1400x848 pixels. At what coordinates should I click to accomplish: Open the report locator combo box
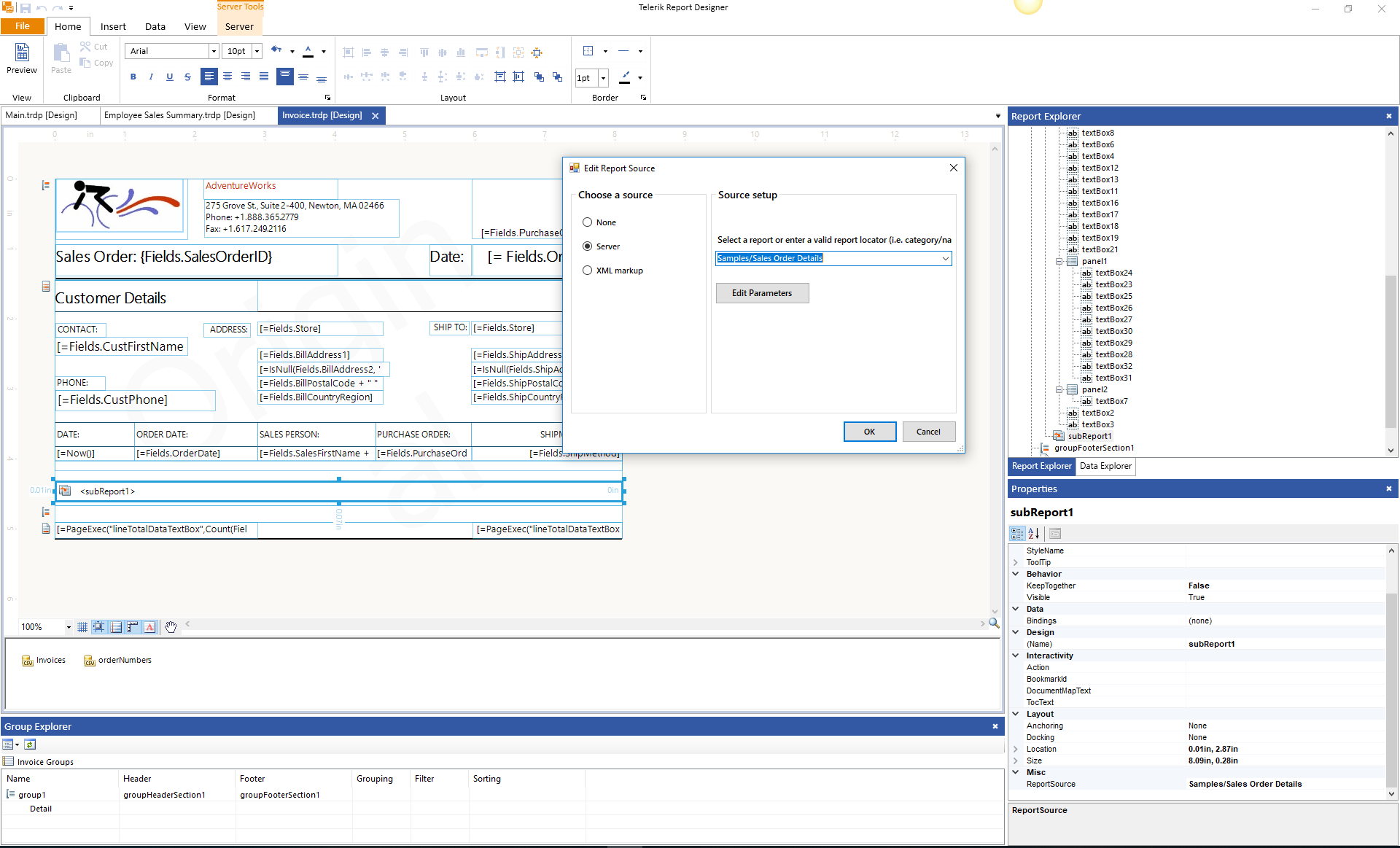(x=945, y=258)
